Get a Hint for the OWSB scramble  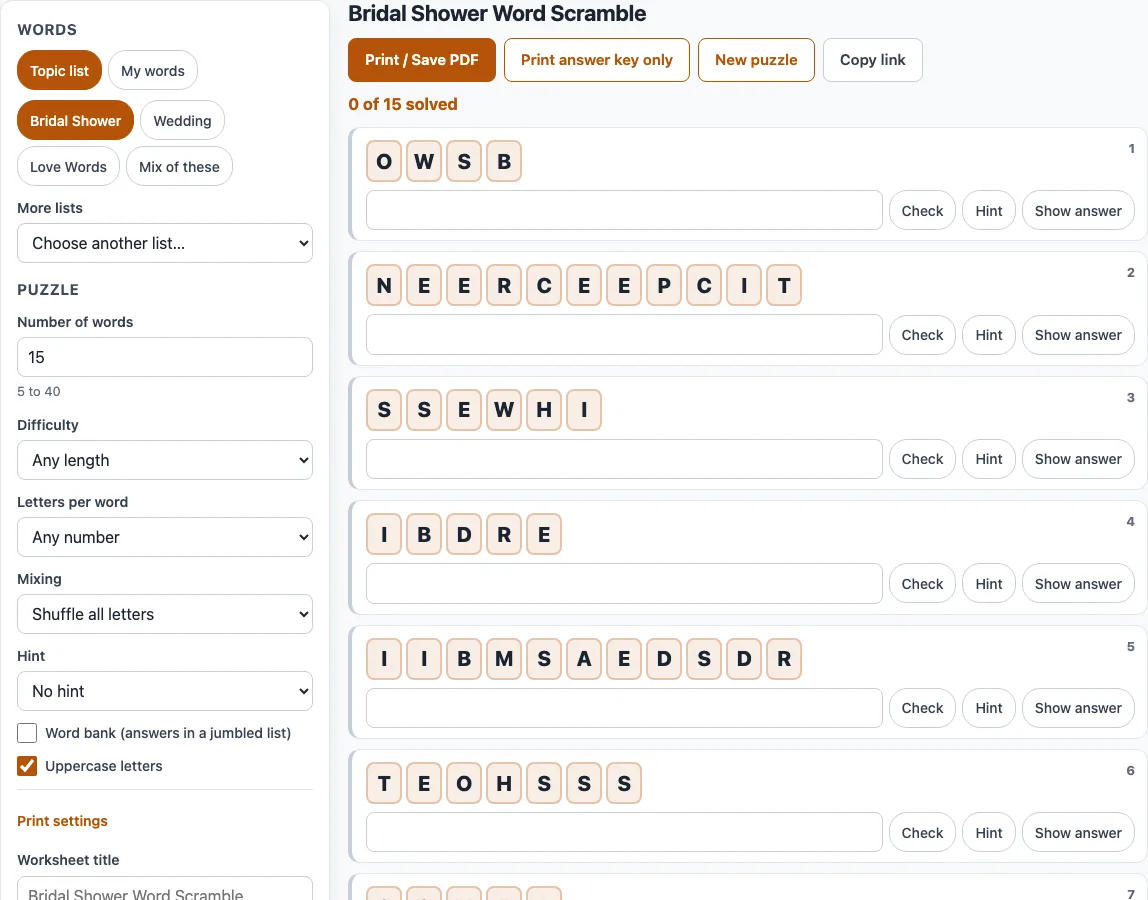click(x=988, y=210)
